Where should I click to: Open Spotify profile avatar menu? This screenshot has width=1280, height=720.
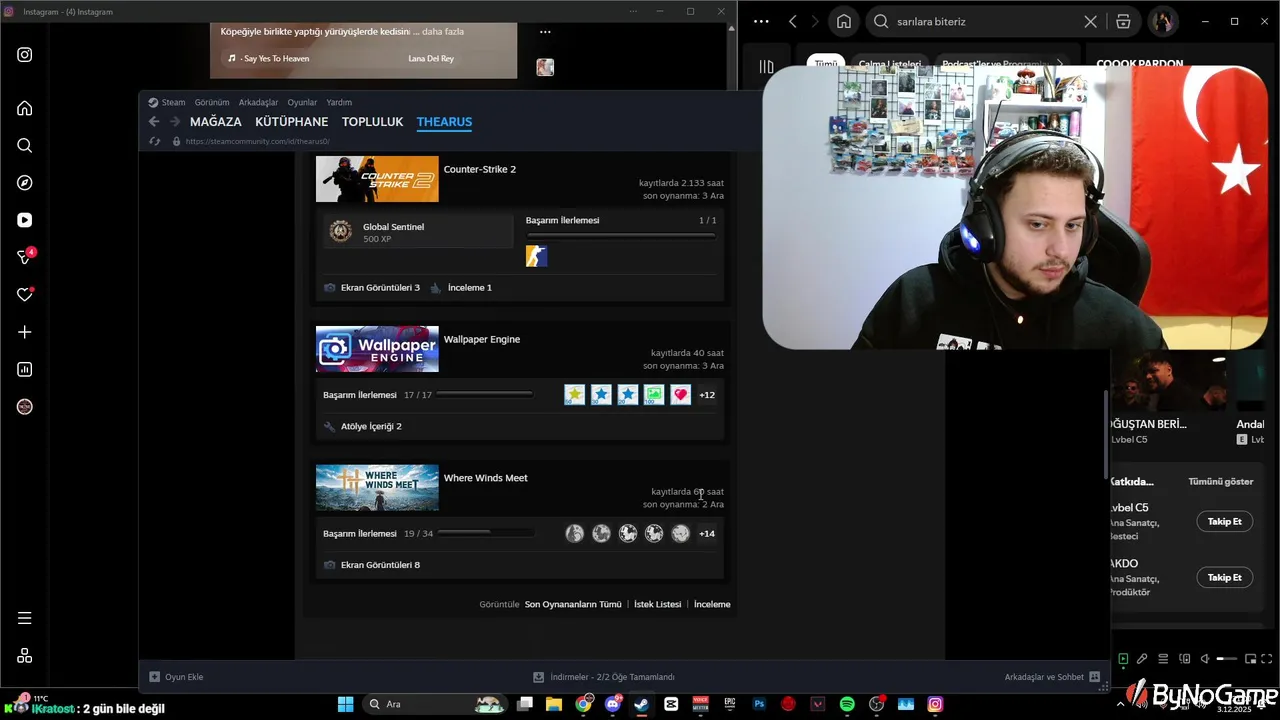pos(1163,21)
